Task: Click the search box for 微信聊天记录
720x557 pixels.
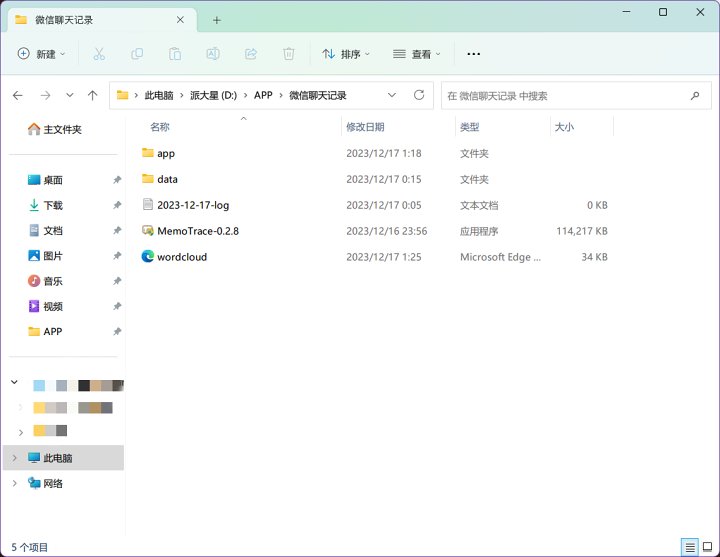Action: 565,96
